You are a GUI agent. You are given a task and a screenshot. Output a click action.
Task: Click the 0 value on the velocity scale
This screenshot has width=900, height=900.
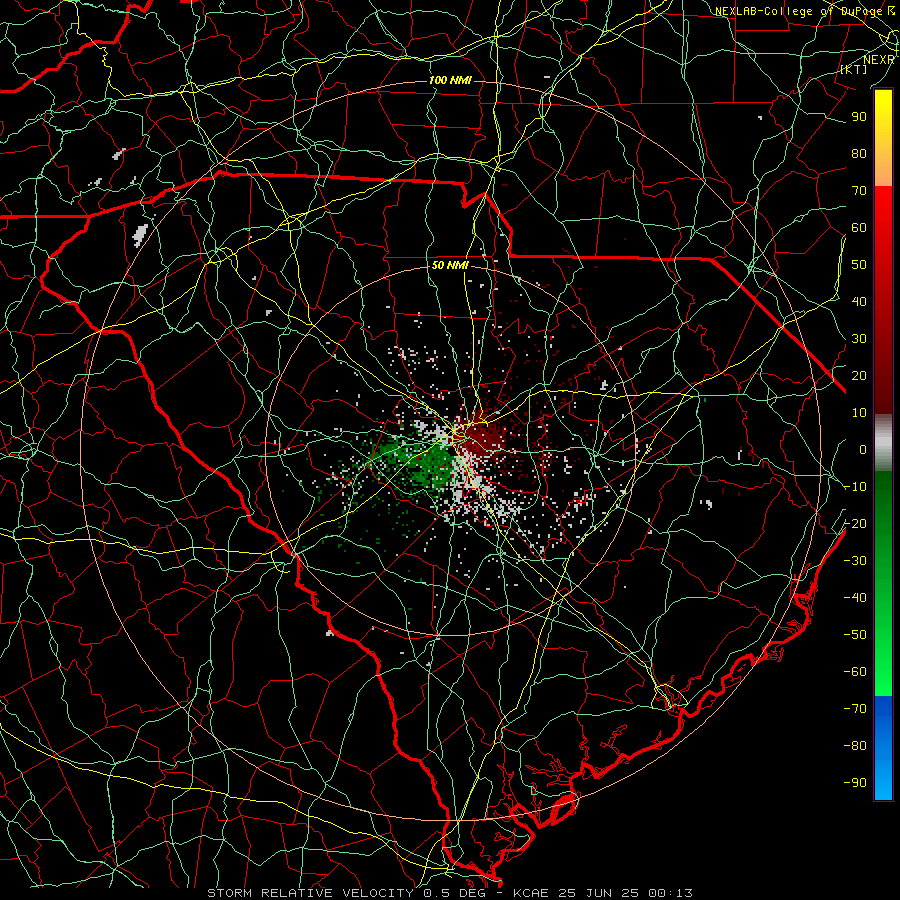point(863,450)
